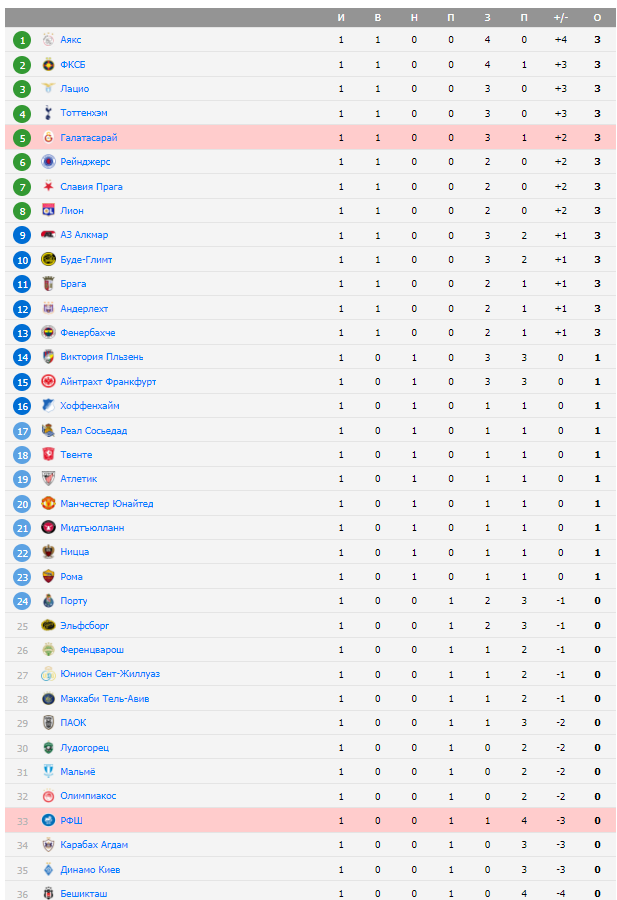Click the light-blue position badge number 24
This screenshot has width=617, height=900.
(x=22, y=601)
